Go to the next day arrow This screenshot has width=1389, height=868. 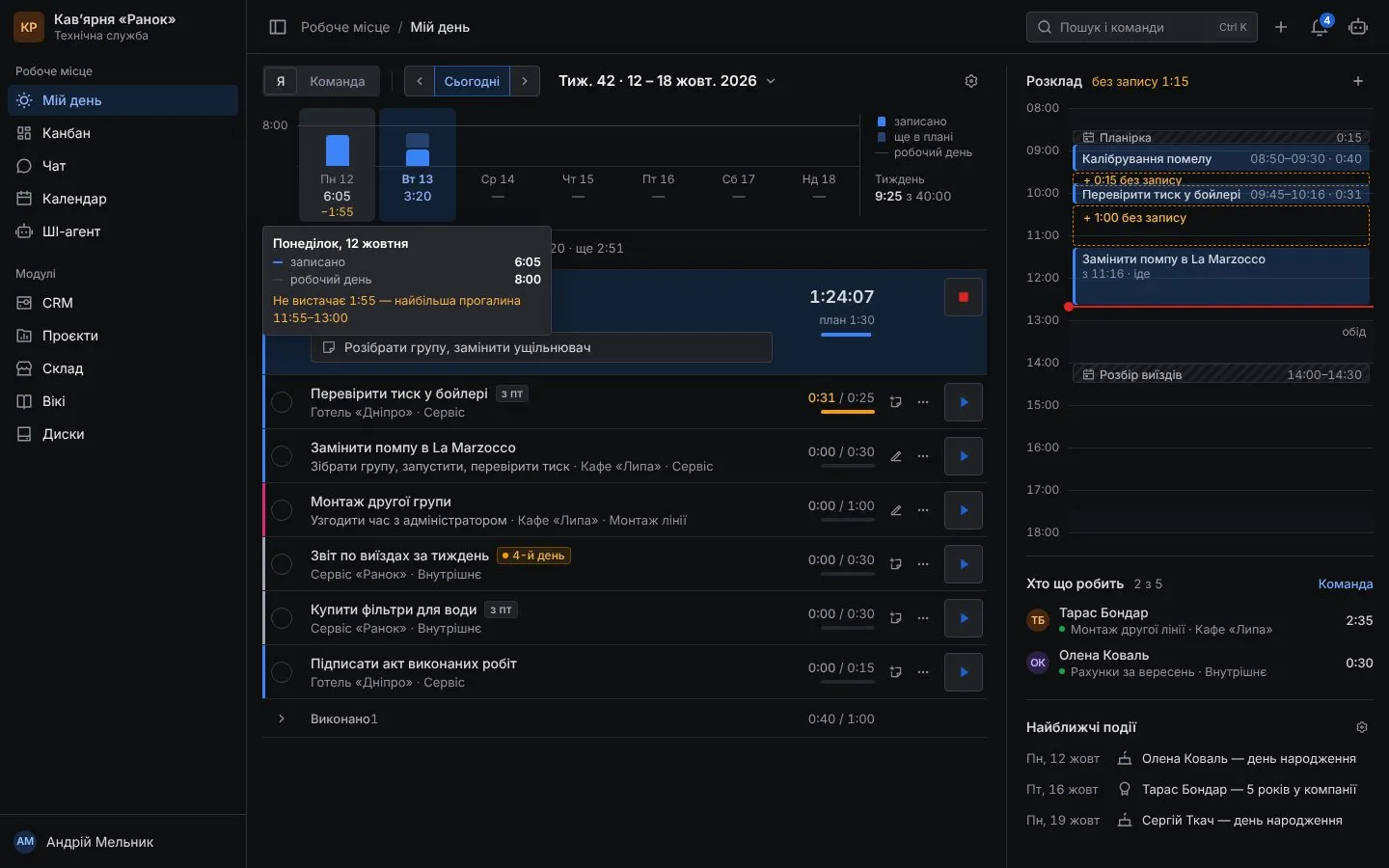tap(525, 81)
